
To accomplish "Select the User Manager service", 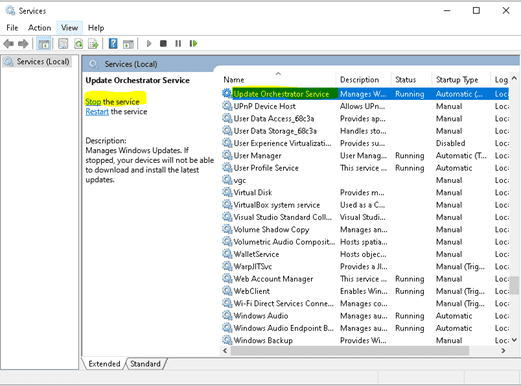I will pos(365,155).
